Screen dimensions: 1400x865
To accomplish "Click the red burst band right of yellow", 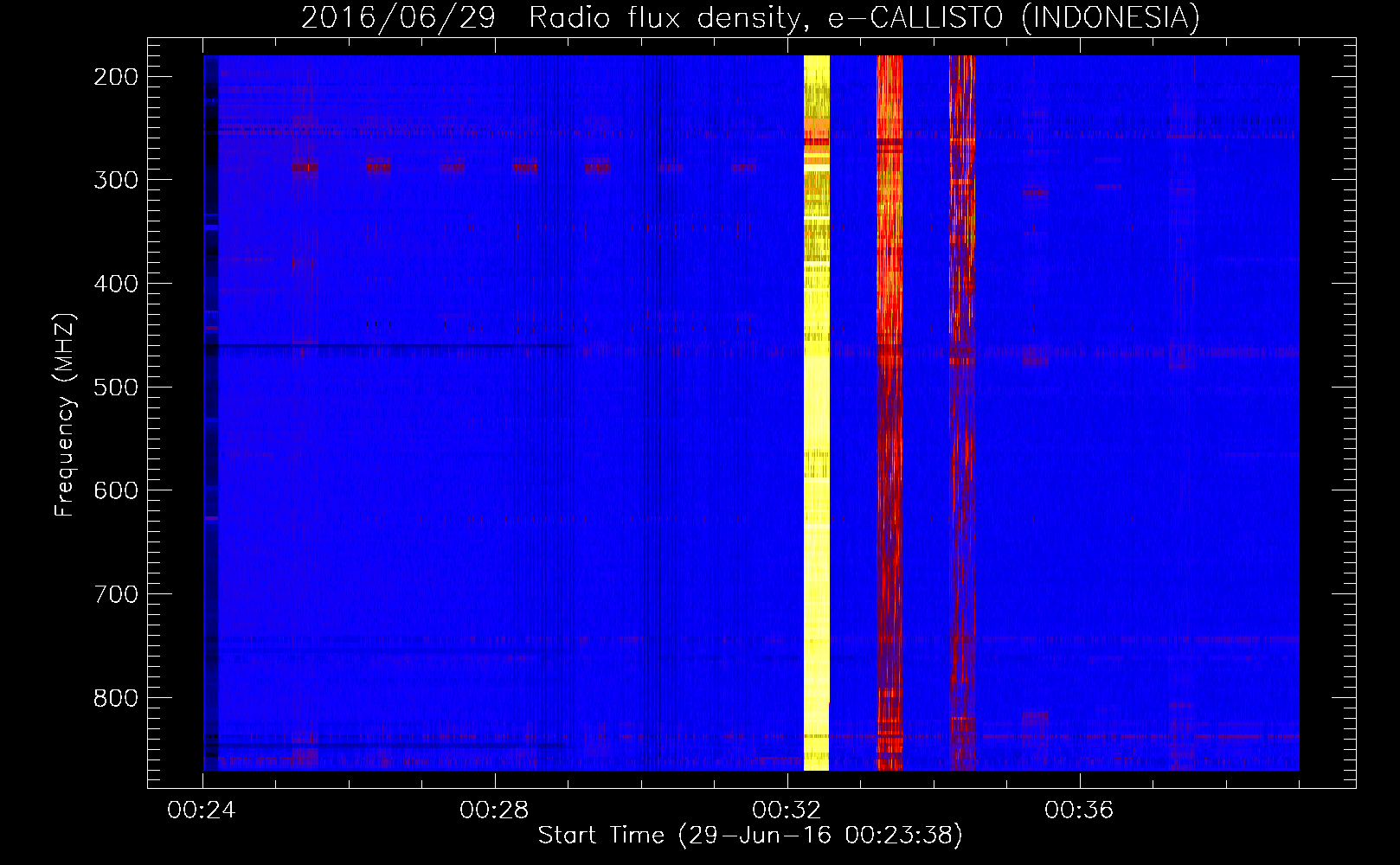I will coord(889,413).
